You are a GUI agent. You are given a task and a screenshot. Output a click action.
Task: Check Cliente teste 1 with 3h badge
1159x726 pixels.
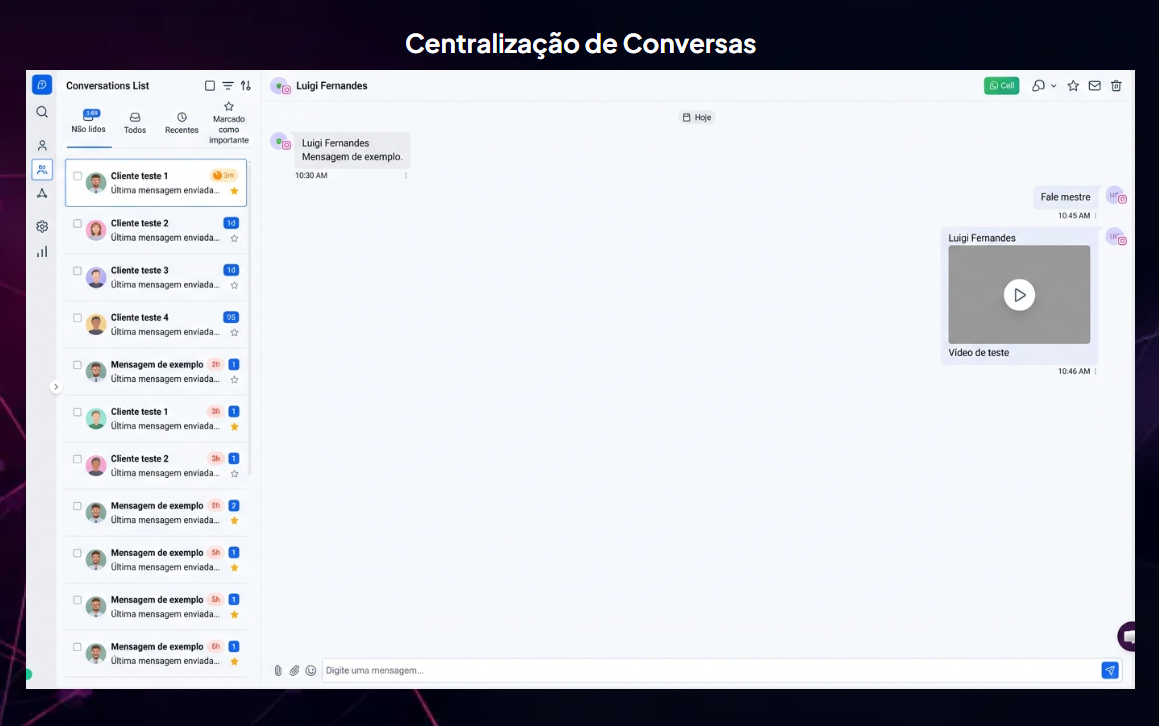point(78,412)
